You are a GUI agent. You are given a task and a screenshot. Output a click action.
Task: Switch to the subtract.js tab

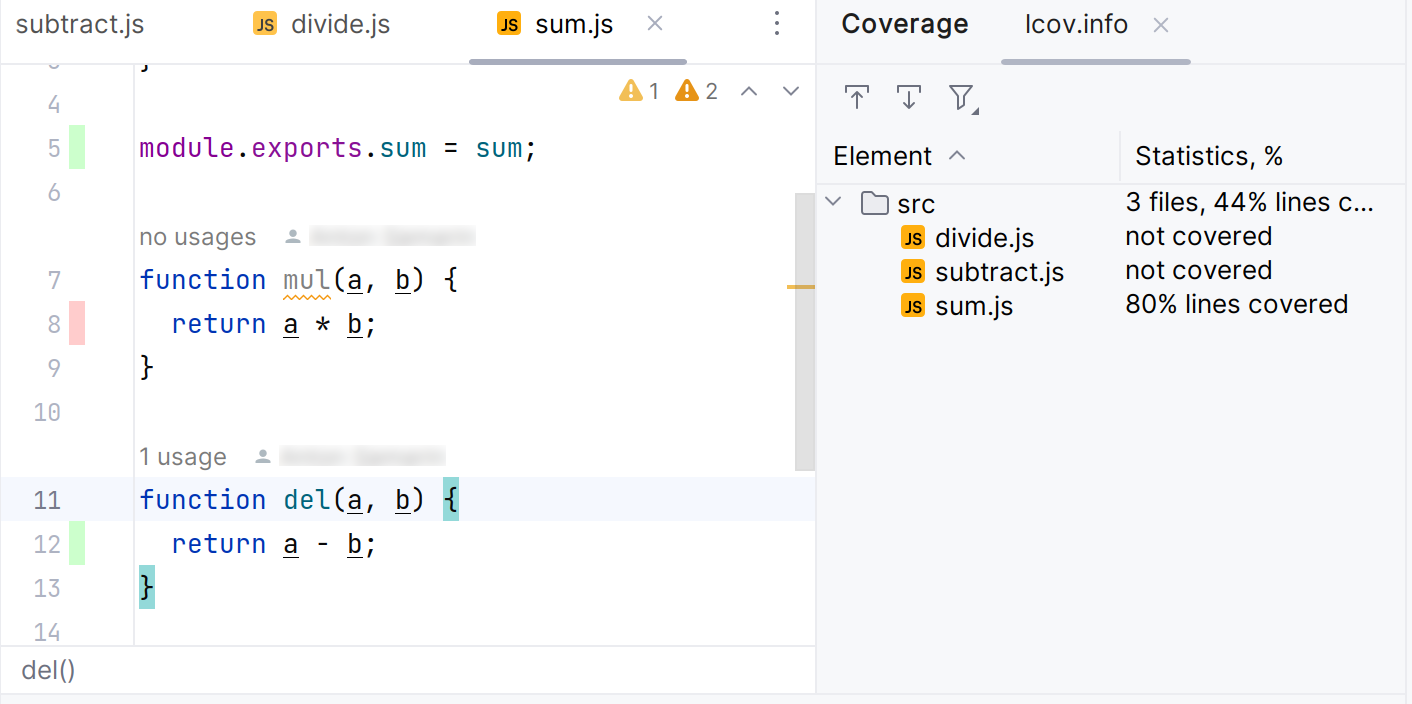pyautogui.click(x=80, y=24)
